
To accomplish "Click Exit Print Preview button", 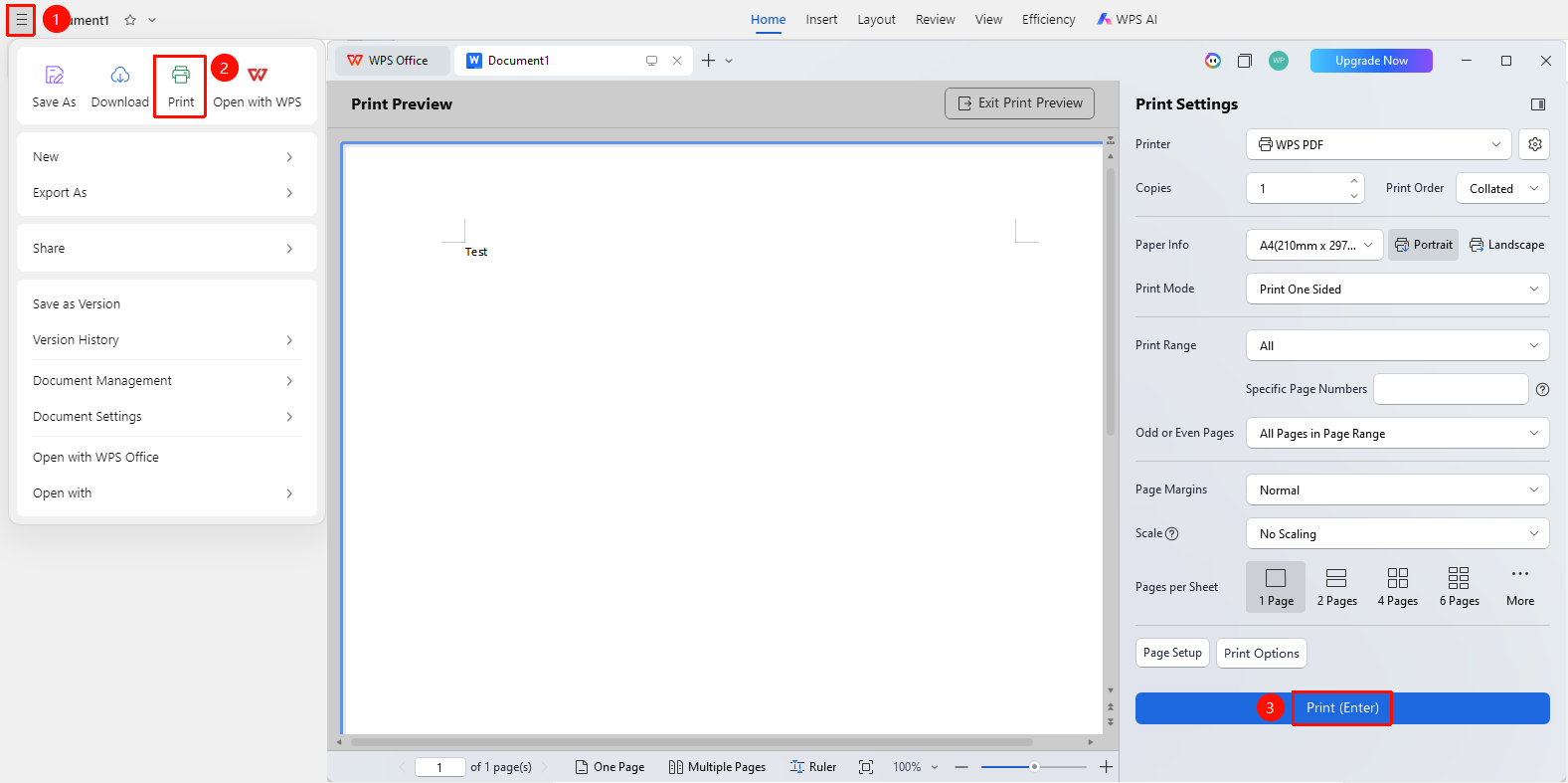I will [x=1019, y=103].
